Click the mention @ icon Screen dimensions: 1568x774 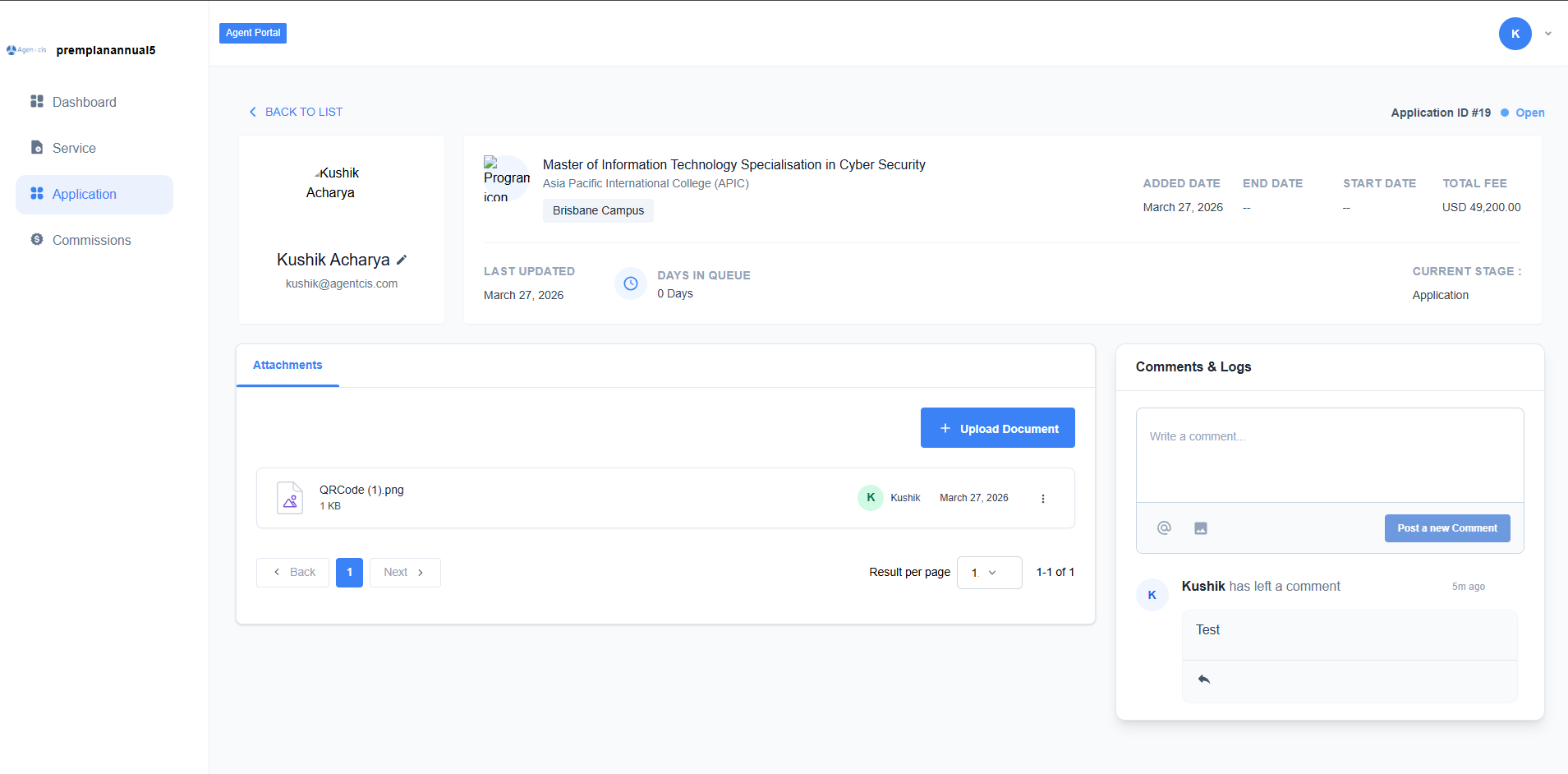[x=1164, y=528]
